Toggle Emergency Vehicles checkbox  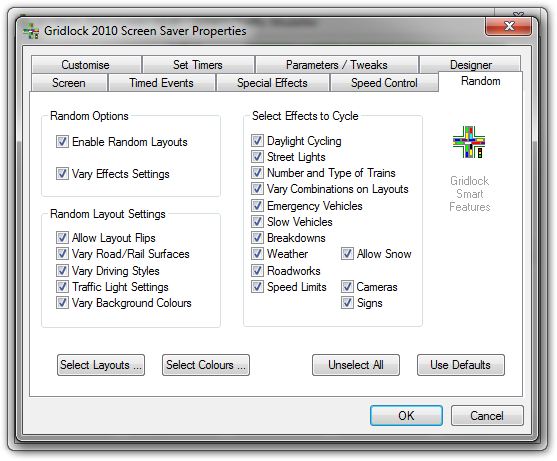coord(257,206)
